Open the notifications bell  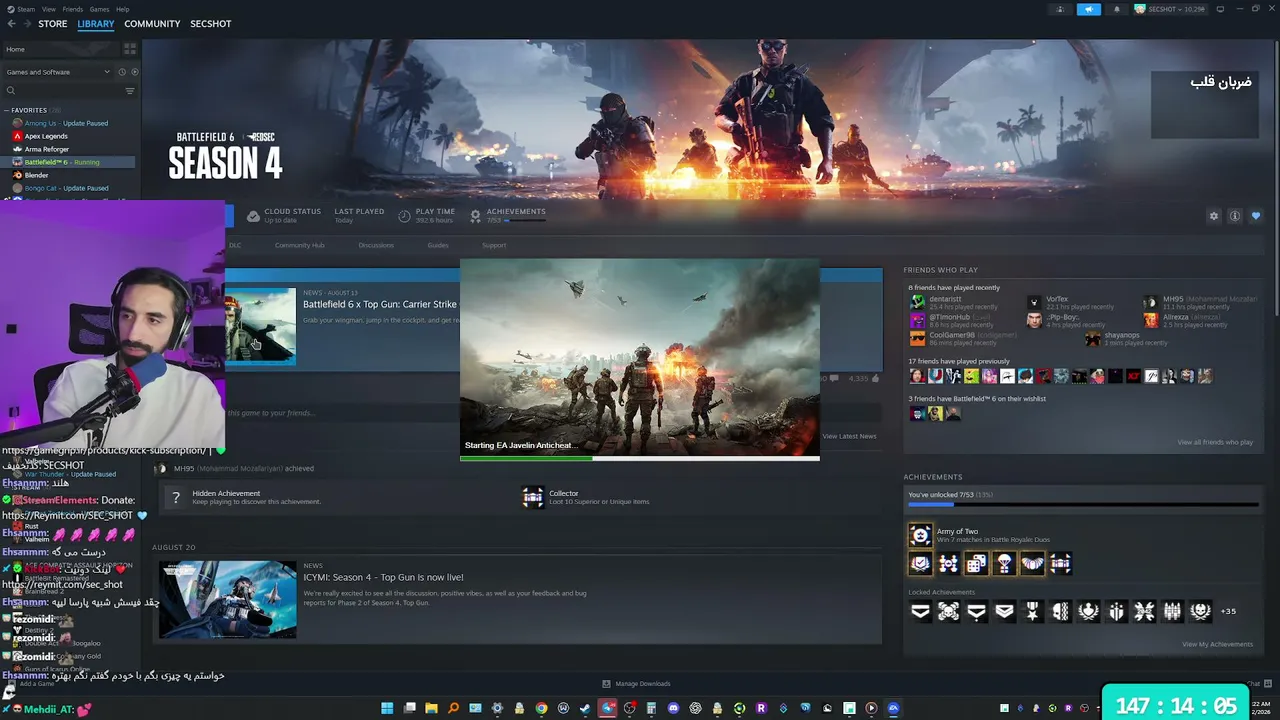(1116, 9)
